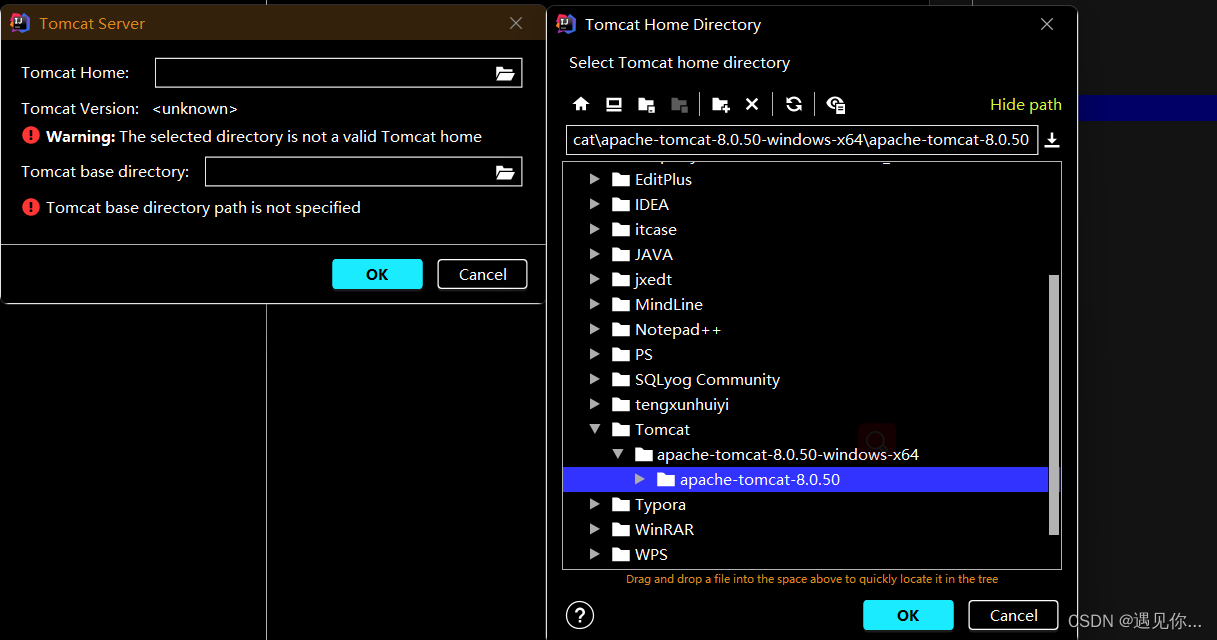Viewport: 1217px width, 640px height.
Task: Click the Tomcat folder icon in the tree
Action: tap(621, 430)
